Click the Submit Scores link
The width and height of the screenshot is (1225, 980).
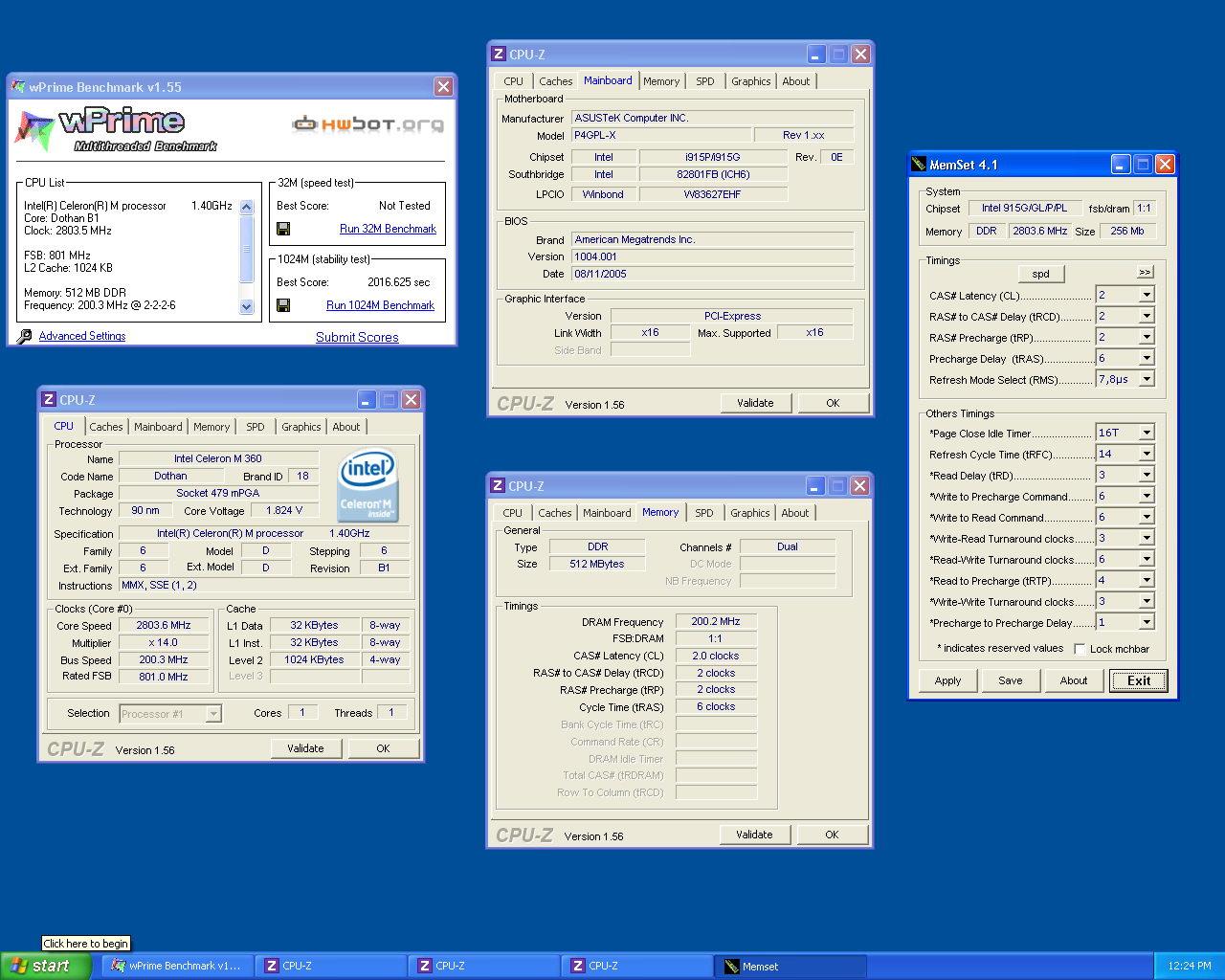[x=357, y=337]
